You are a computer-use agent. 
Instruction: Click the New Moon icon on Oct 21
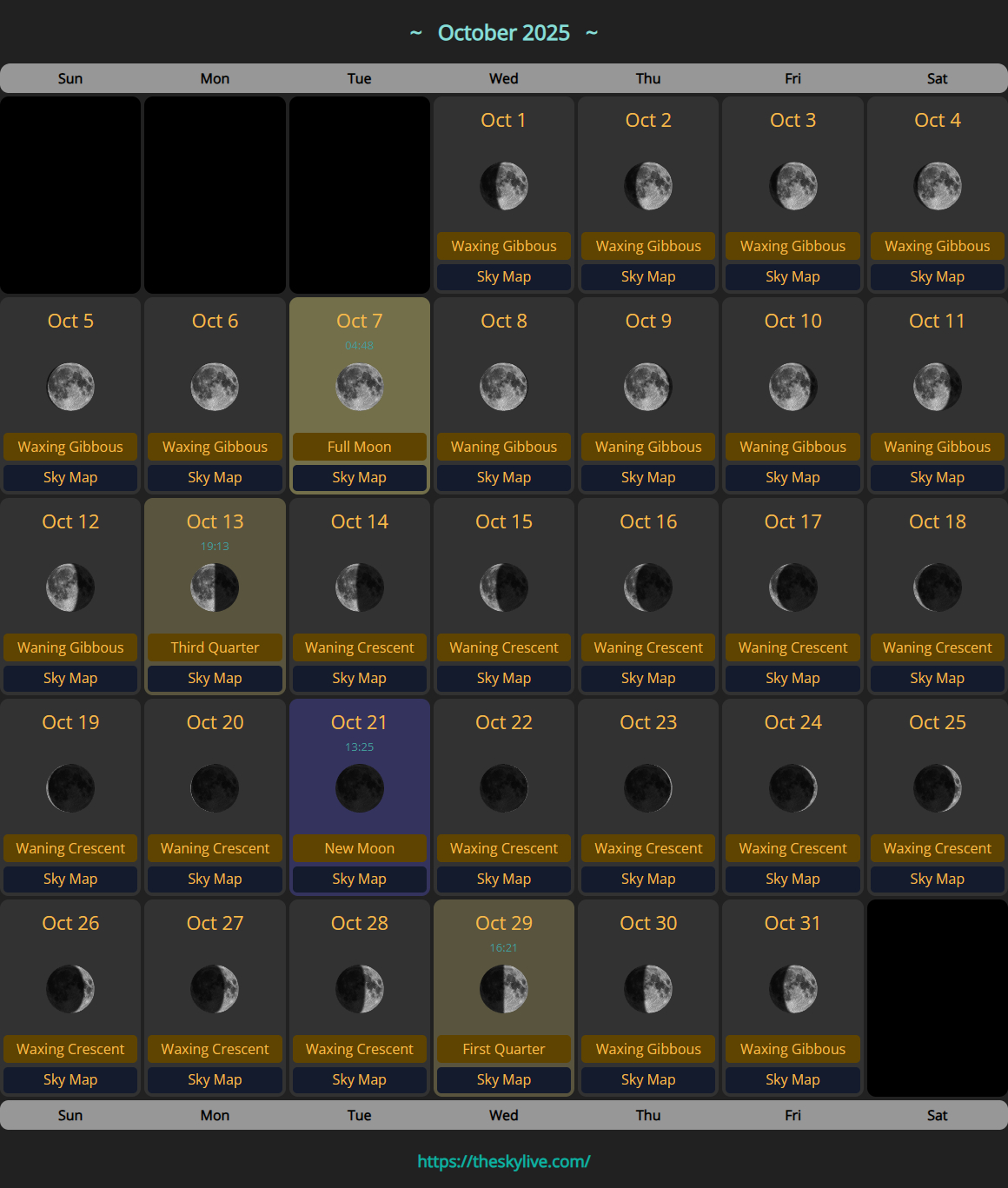[359, 788]
